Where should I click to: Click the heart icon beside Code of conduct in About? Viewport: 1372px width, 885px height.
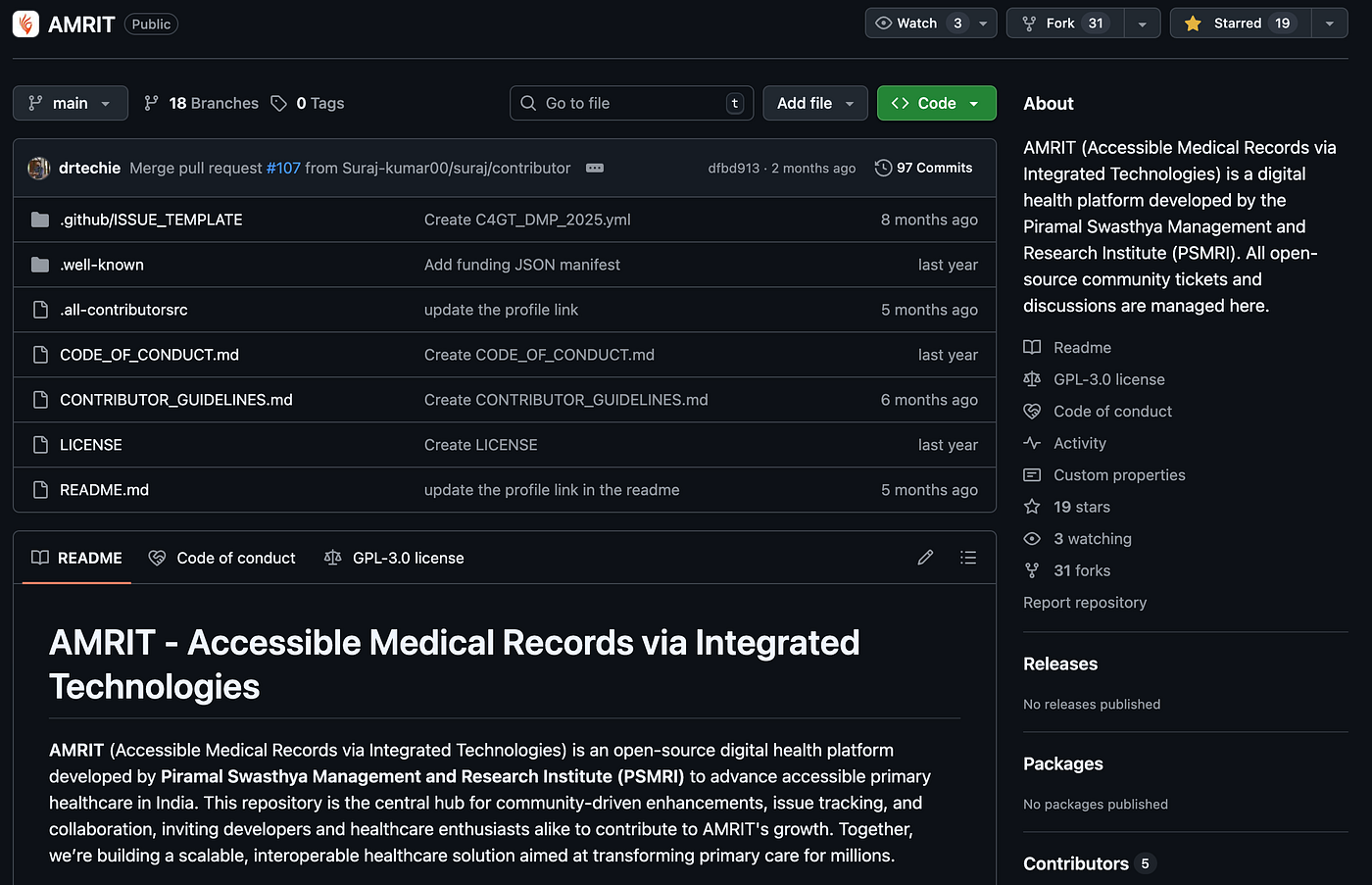click(1032, 412)
